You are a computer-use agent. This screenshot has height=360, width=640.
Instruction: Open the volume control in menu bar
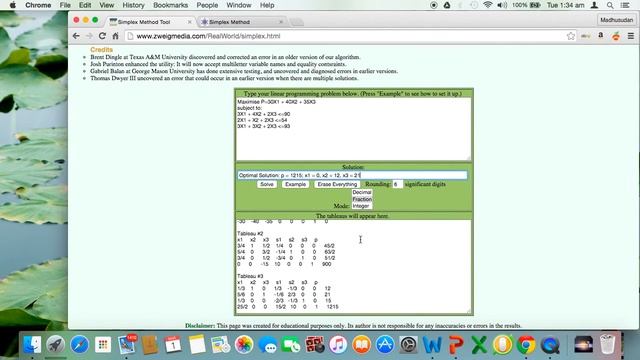502,5
